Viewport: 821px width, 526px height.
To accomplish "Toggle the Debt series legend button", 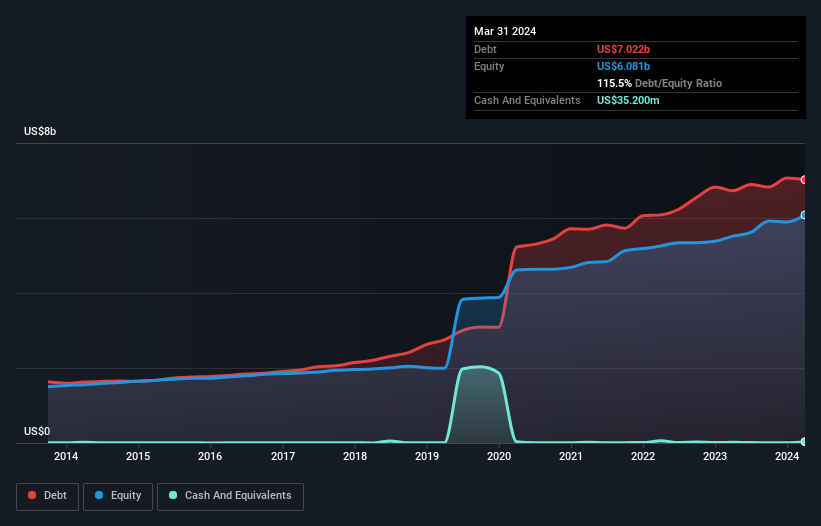I will 48,496.
